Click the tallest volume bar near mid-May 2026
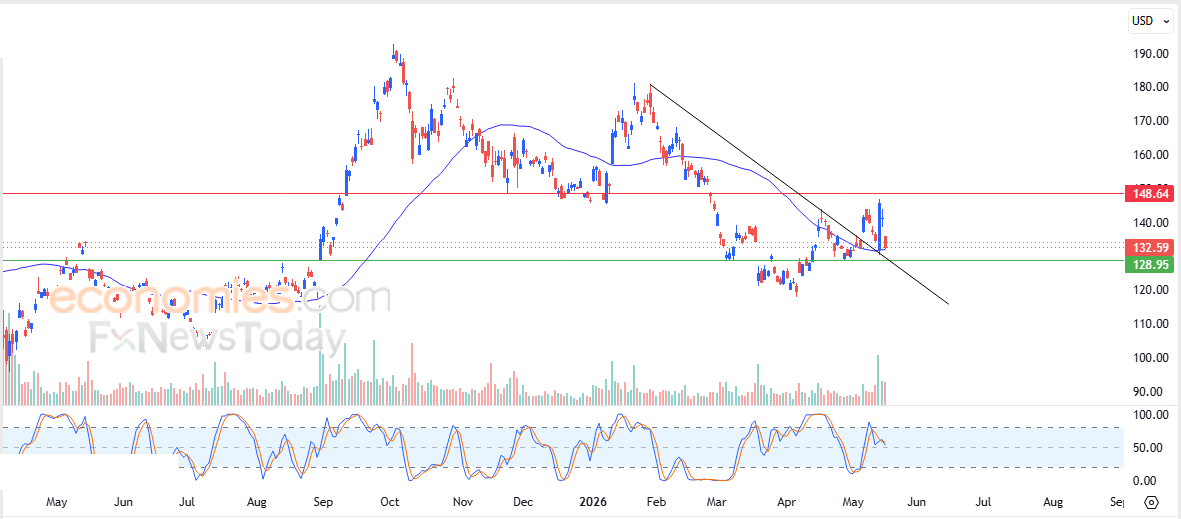 coord(877,380)
